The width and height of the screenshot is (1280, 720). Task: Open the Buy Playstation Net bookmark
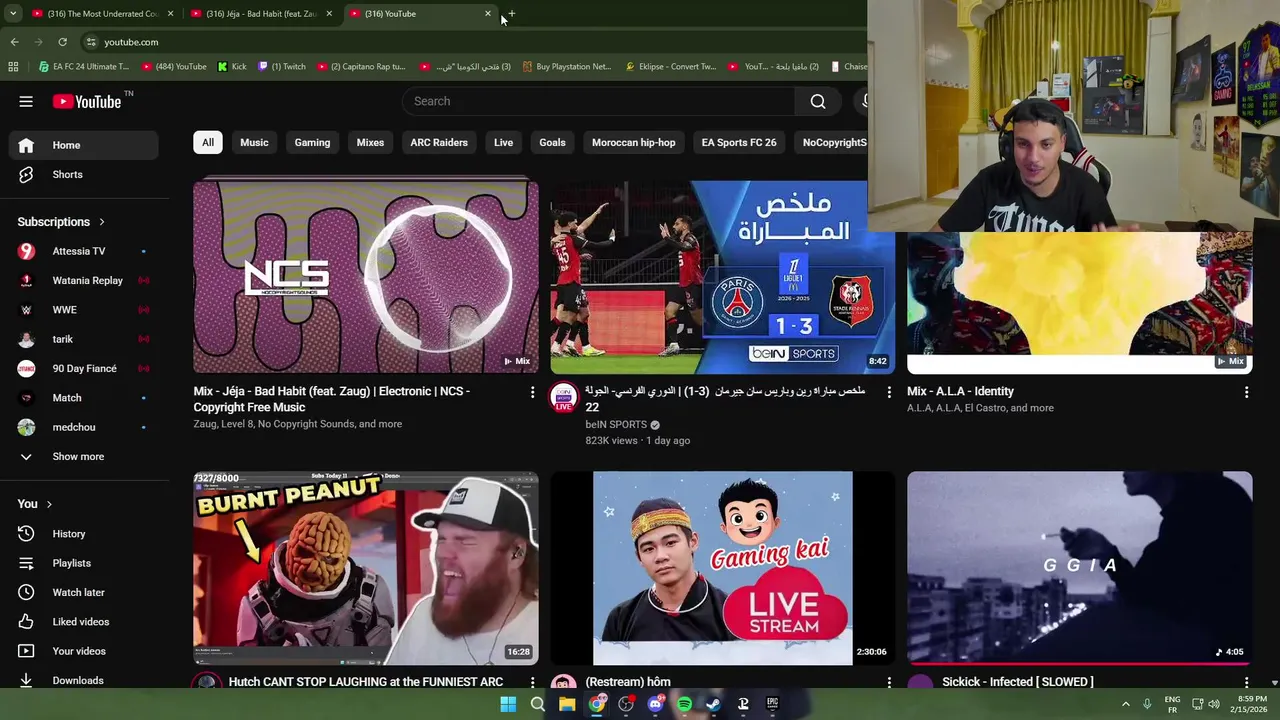566,67
